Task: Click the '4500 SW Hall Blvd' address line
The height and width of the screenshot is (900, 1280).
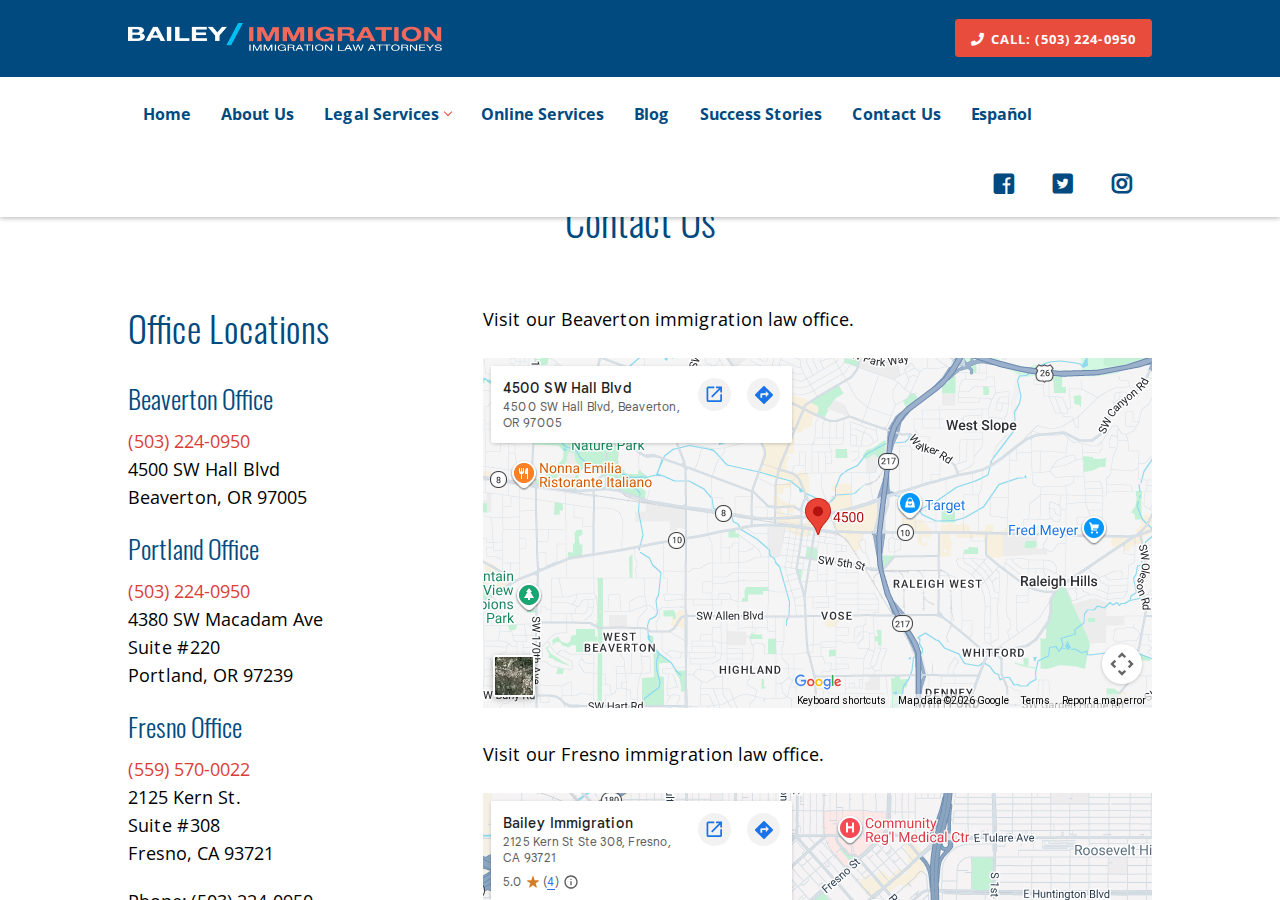Action: [x=204, y=469]
